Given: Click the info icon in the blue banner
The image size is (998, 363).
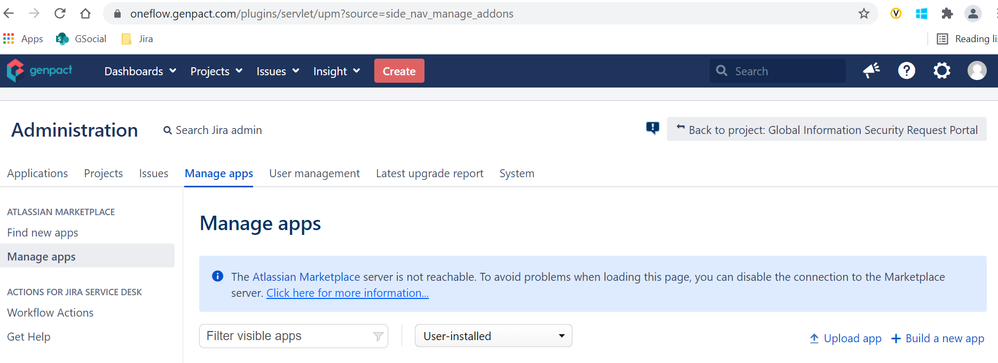Looking at the screenshot, I should click(218, 276).
